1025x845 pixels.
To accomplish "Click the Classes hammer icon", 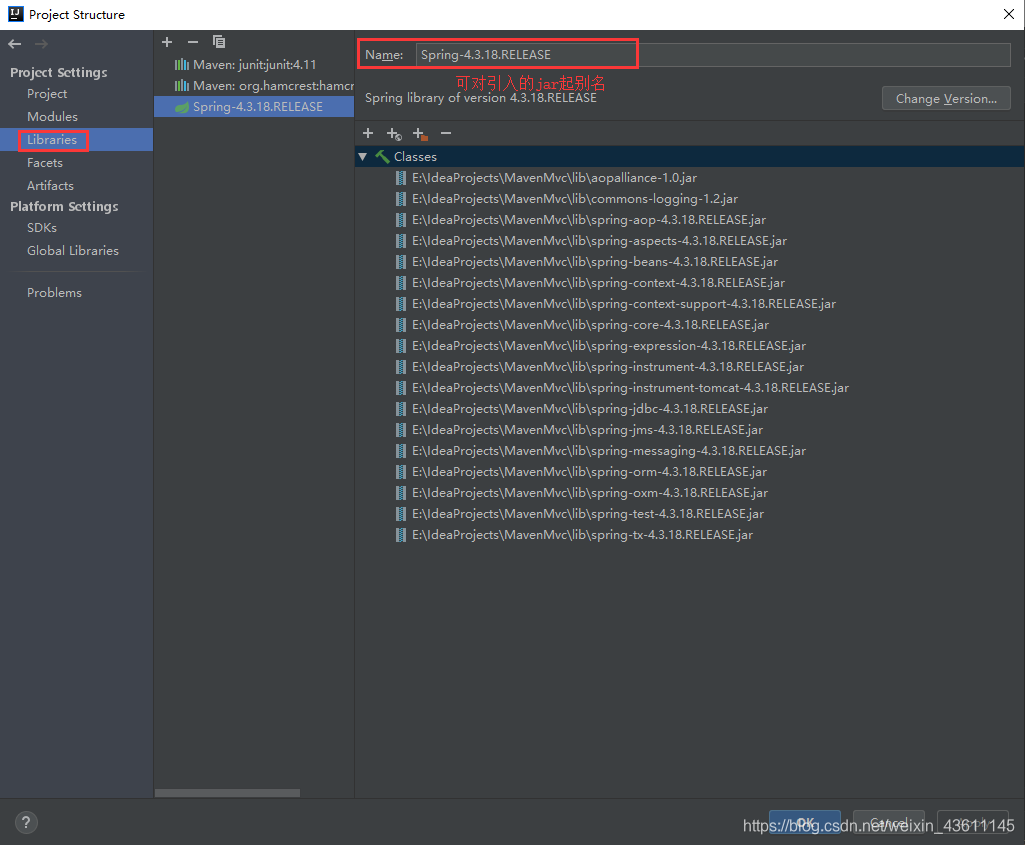I will [x=382, y=157].
